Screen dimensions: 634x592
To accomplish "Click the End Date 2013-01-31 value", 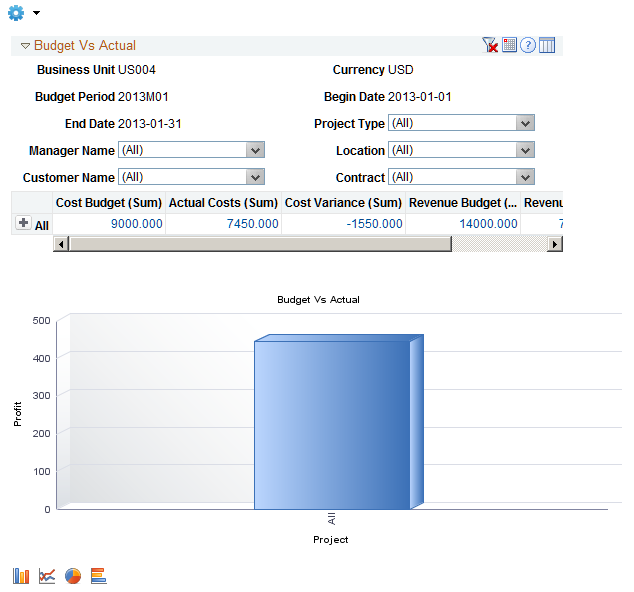I will (150, 124).
